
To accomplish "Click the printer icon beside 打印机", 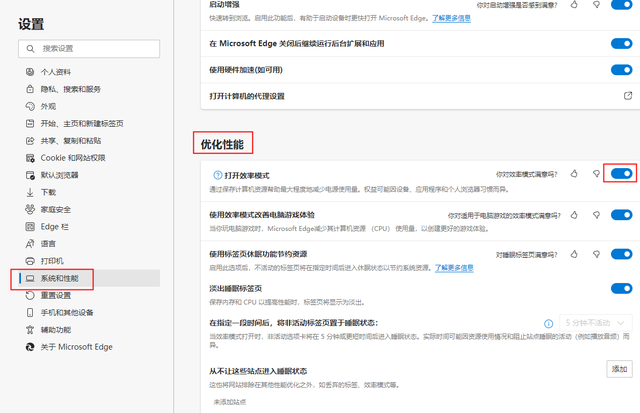I will tap(30, 261).
